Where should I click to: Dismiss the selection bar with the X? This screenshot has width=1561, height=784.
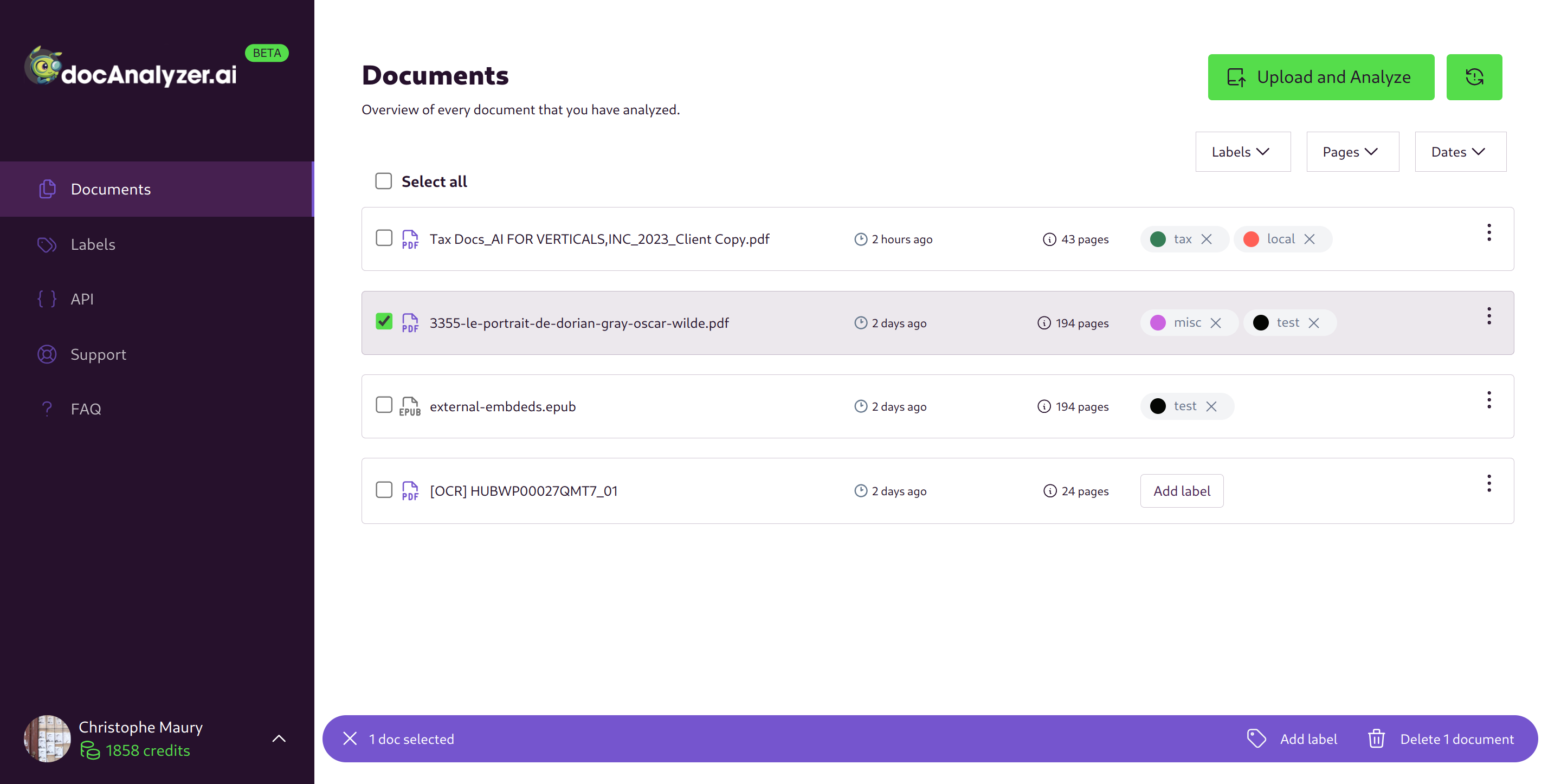coord(350,738)
